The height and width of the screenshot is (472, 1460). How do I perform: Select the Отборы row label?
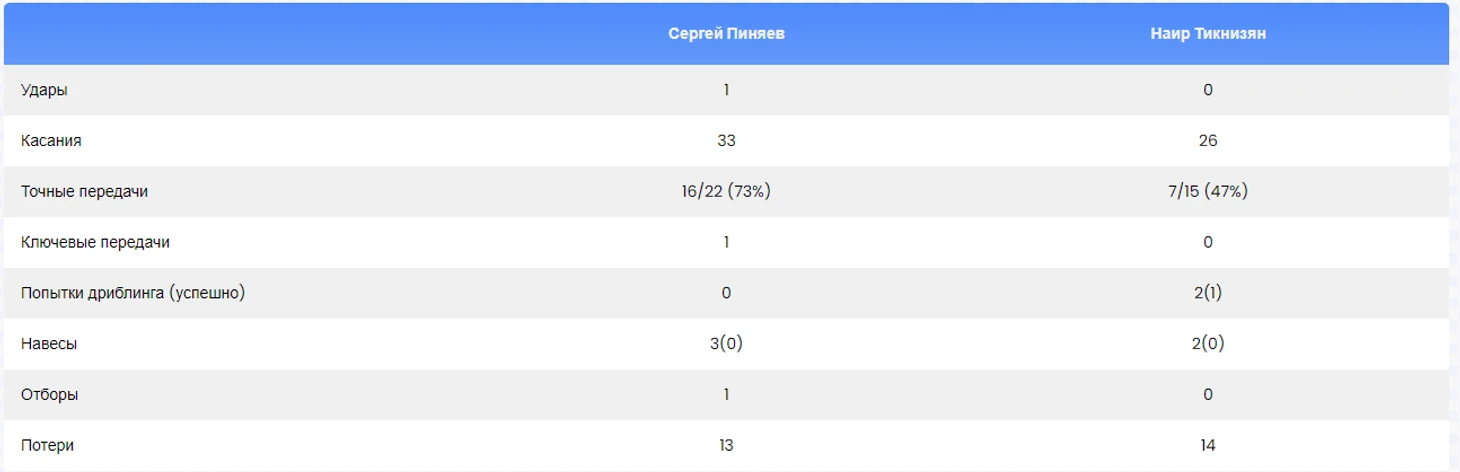49,395
